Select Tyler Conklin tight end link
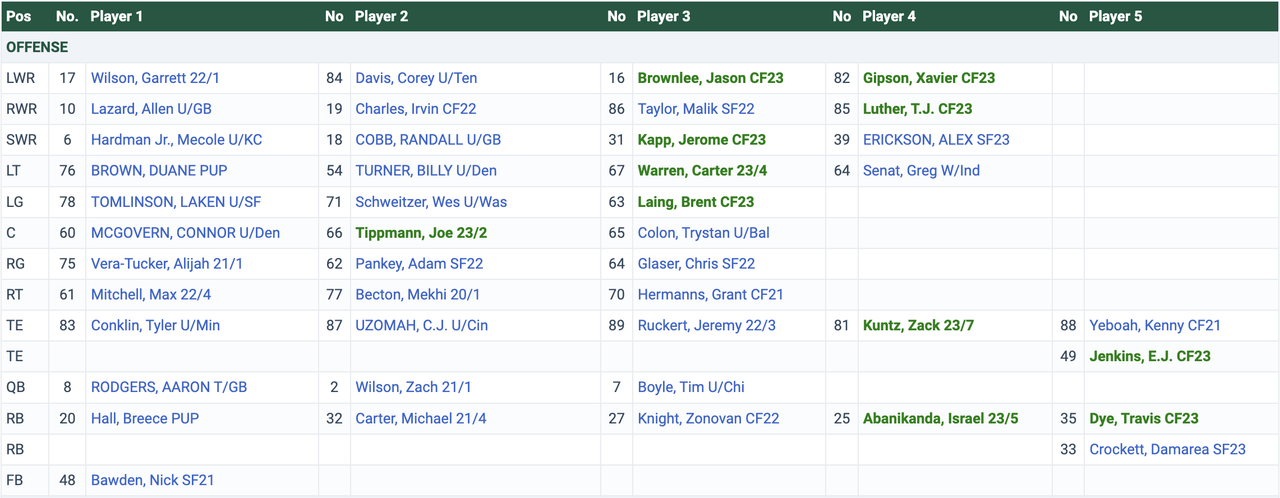1280x498 pixels. [x=155, y=325]
